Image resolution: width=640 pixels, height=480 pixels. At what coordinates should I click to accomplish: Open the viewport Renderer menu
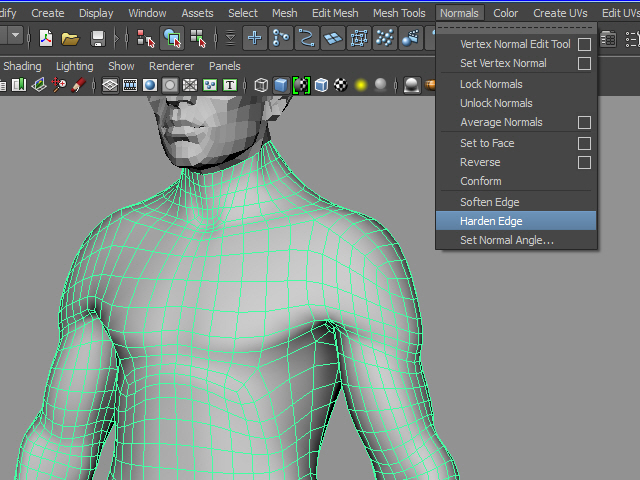click(171, 66)
